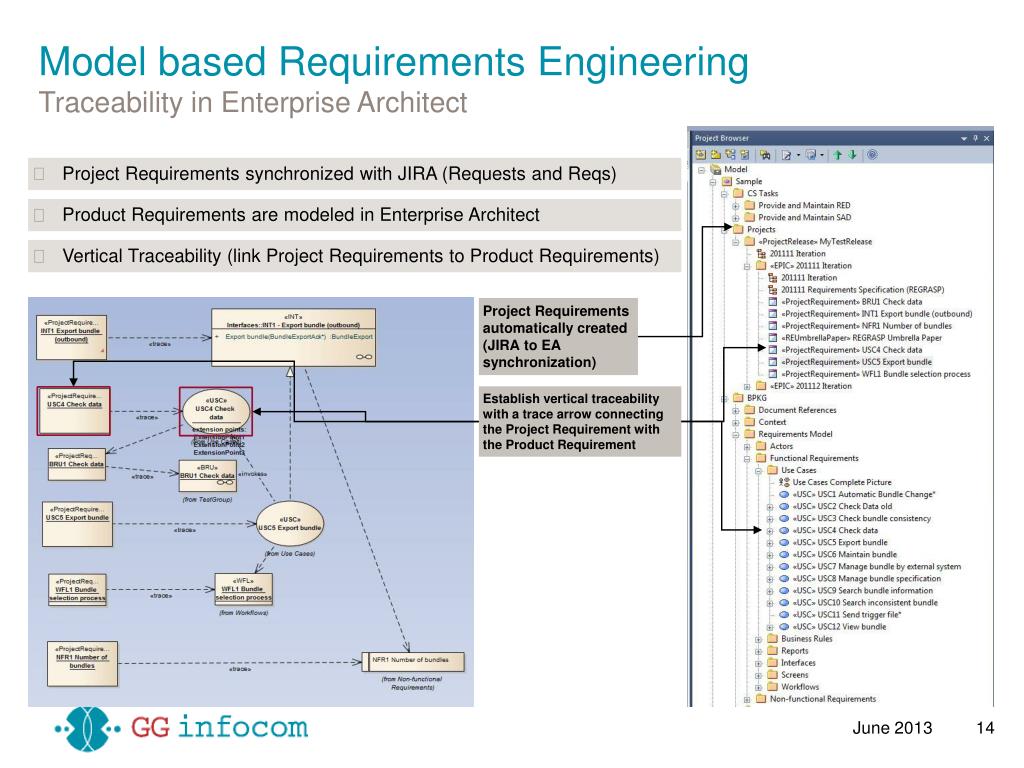
Task: Collapse the ProjectRelease MyTestRelease node
Action: coord(736,242)
